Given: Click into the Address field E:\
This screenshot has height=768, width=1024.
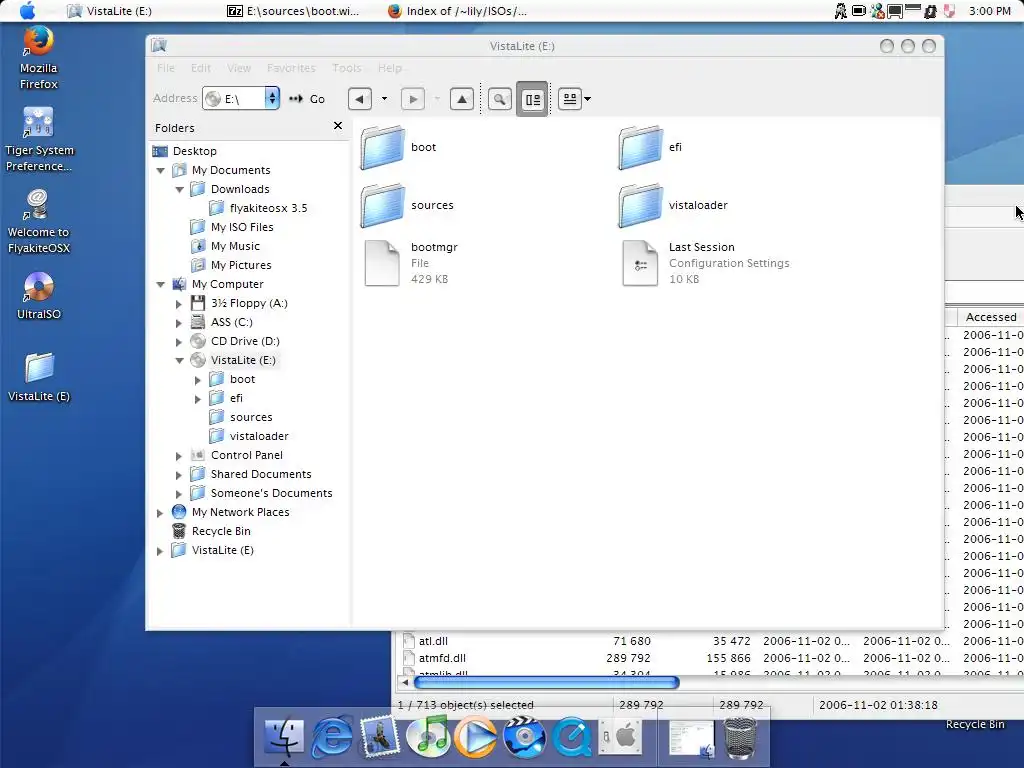Looking at the screenshot, I should (242, 99).
